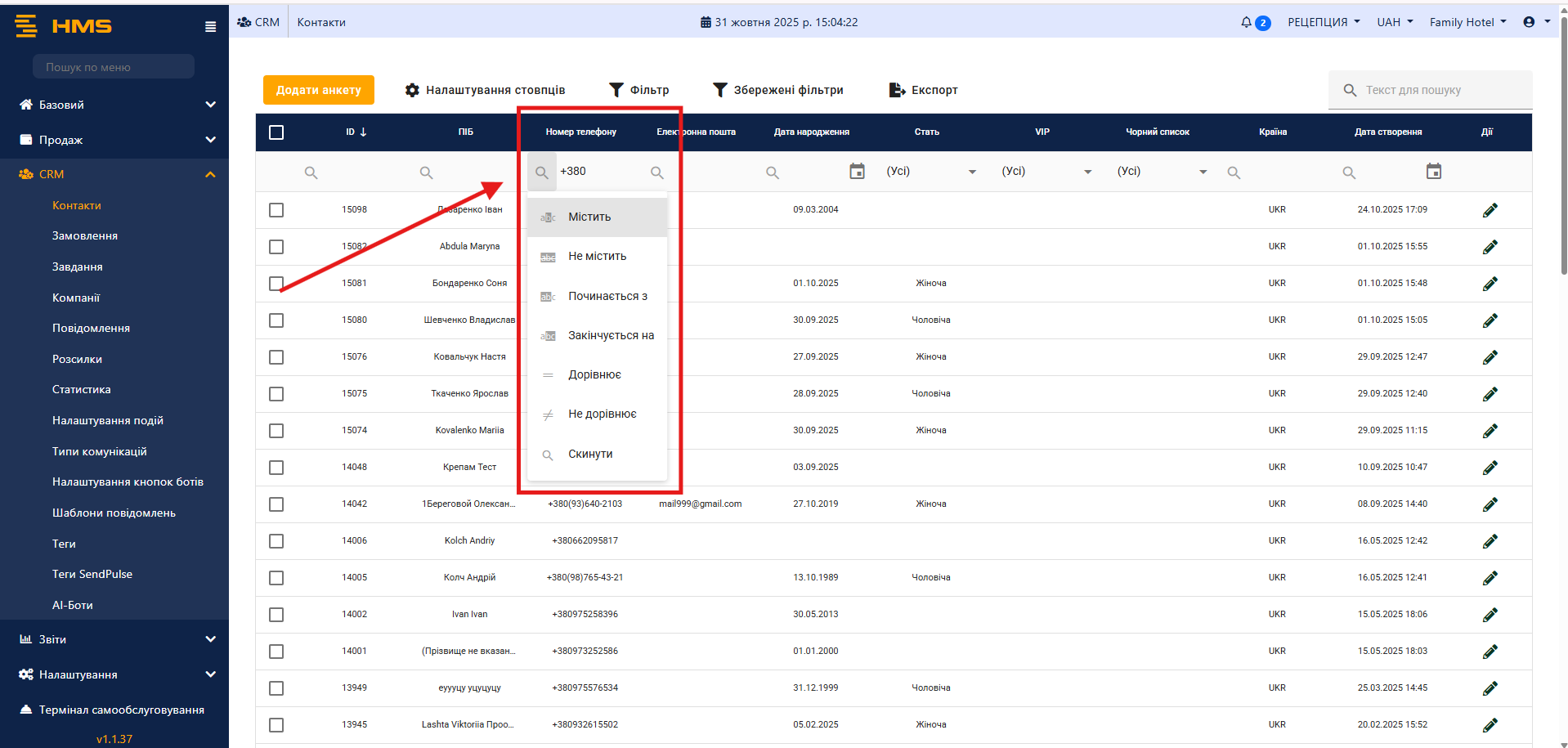The width and height of the screenshot is (1568, 748).
Task: Click edit pencil for contact 15098
Action: (x=1490, y=210)
